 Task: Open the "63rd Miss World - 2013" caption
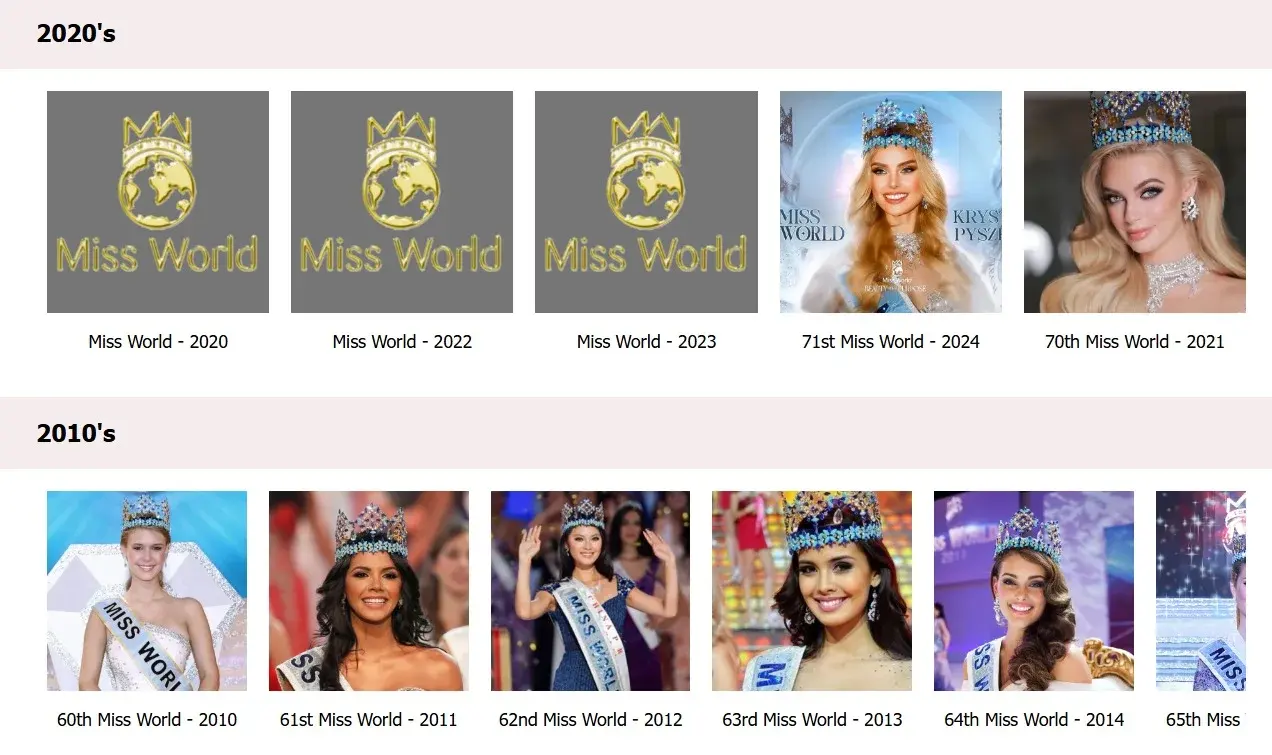point(812,720)
